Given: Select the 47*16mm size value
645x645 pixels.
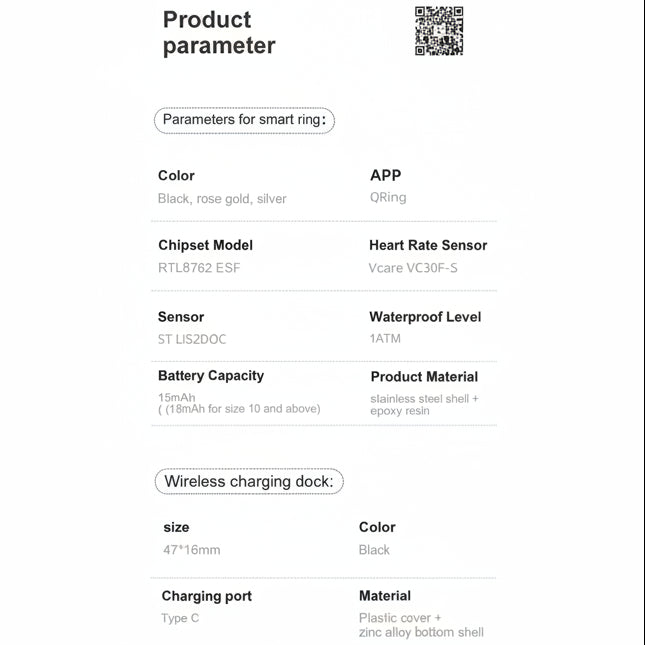Looking at the screenshot, I should [x=191, y=549].
